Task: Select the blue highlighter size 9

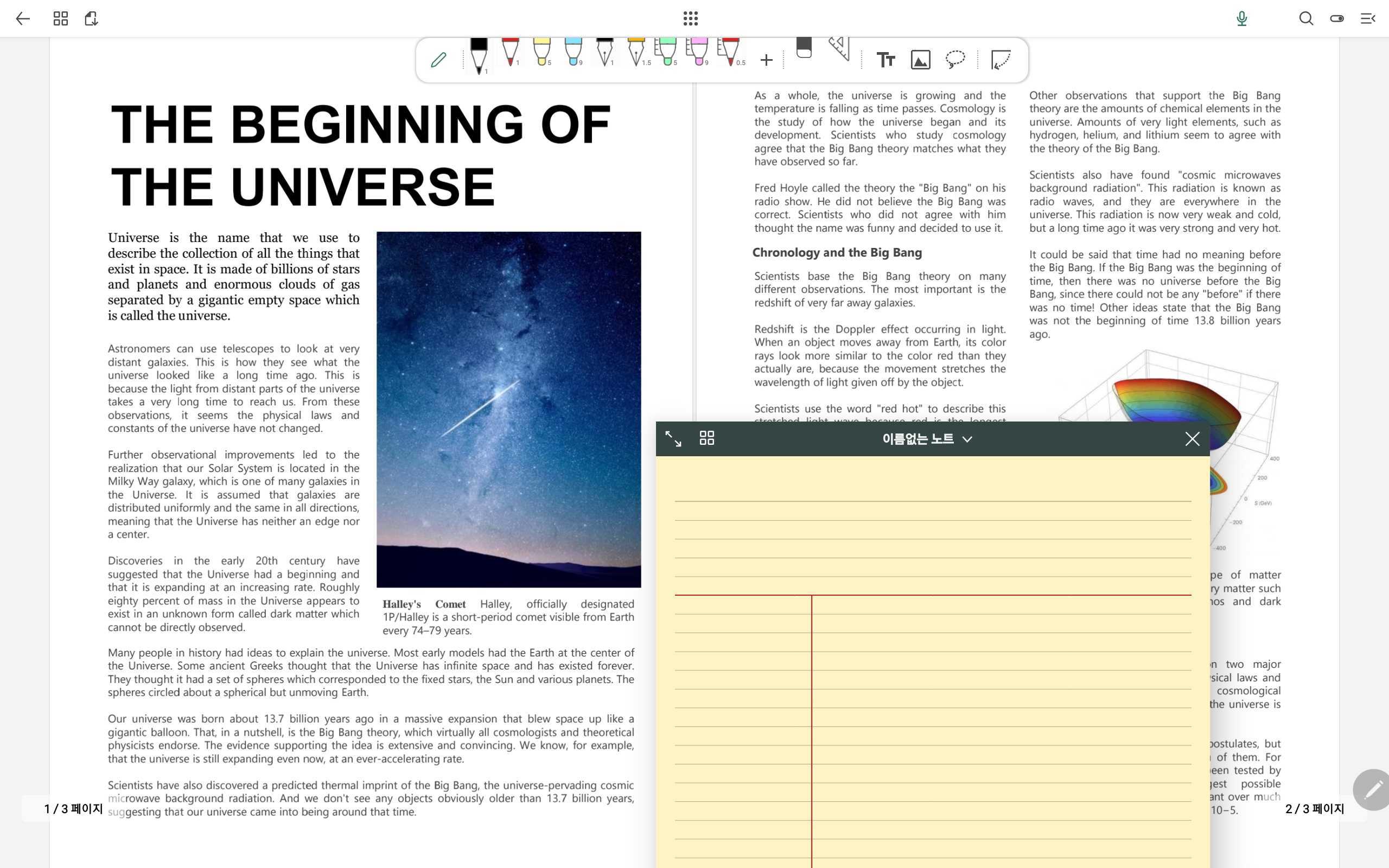Action: pos(573,52)
